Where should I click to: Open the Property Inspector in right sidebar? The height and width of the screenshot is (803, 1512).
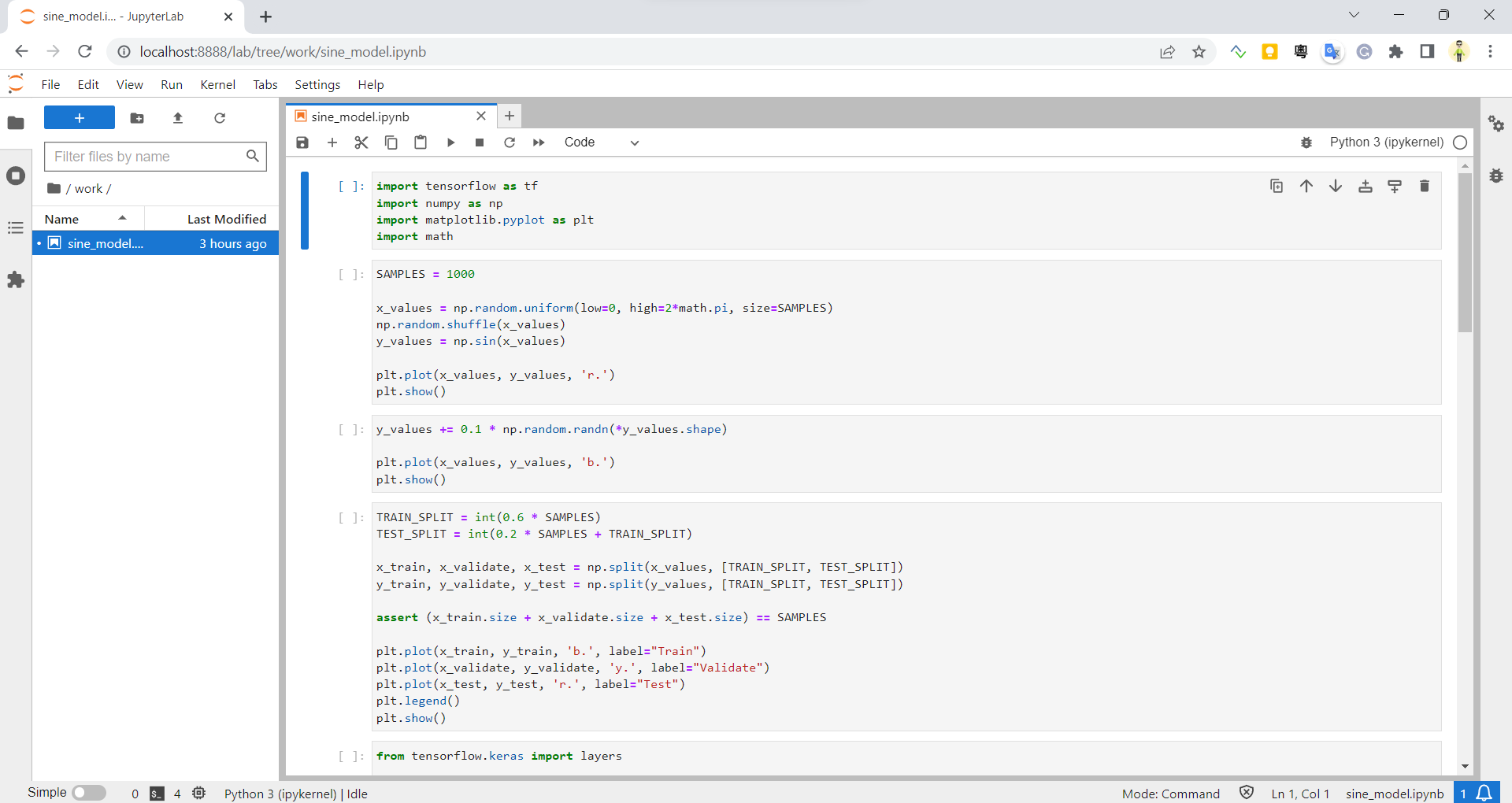pyautogui.click(x=1496, y=124)
